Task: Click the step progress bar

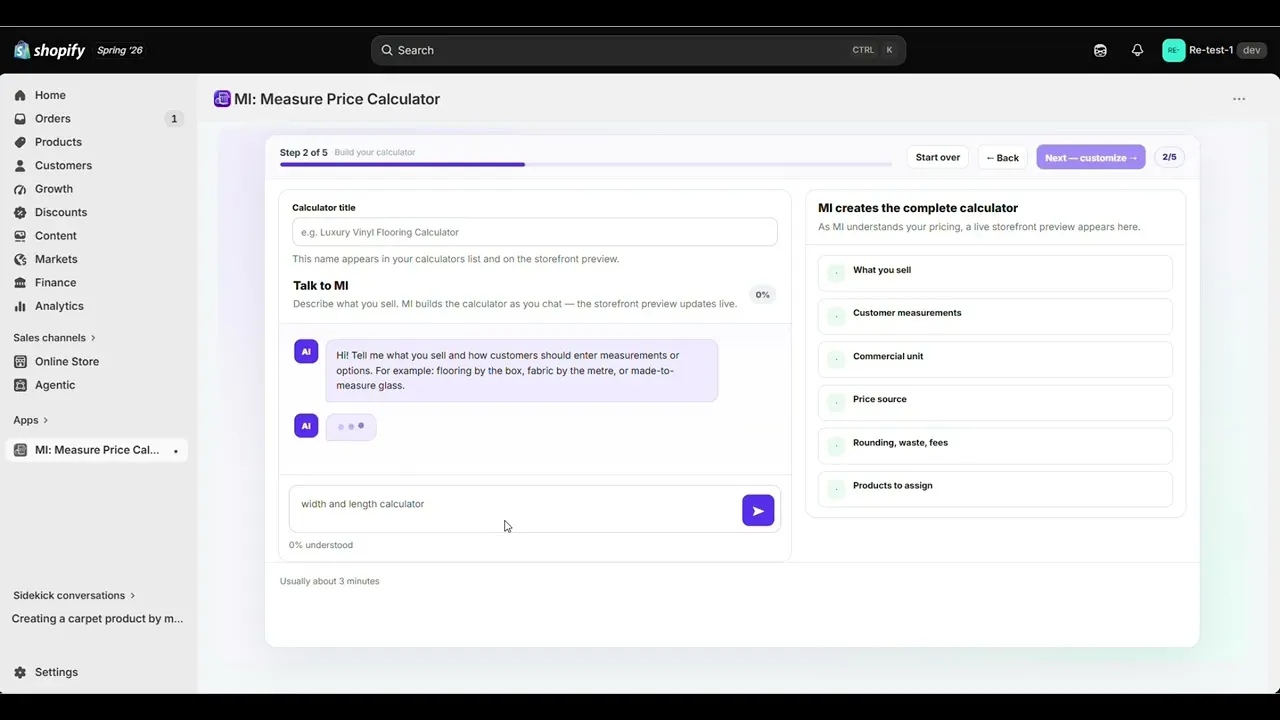Action: point(586,164)
